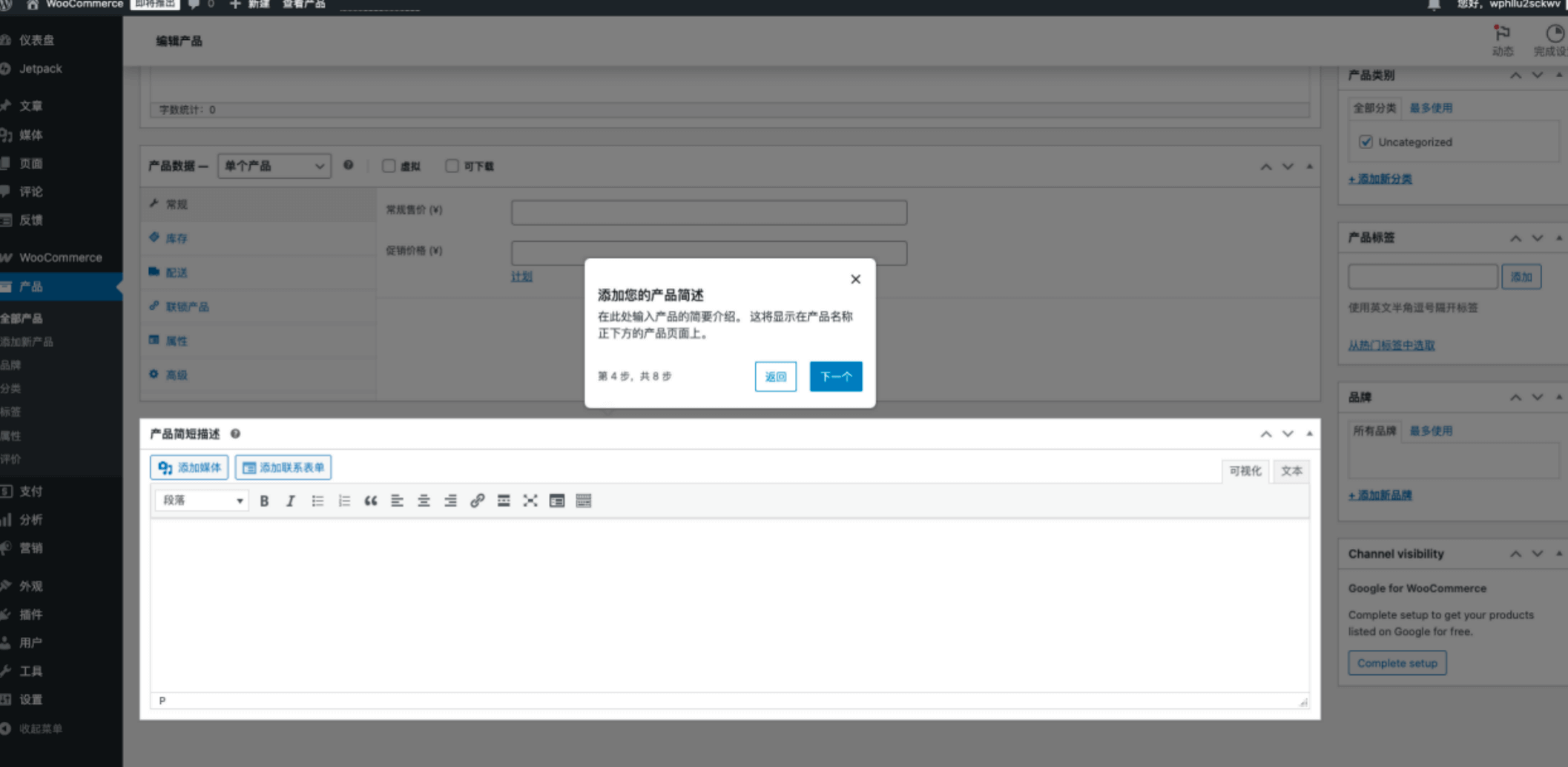Center align text in the editor
The image size is (1568, 767).
(424, 501)
